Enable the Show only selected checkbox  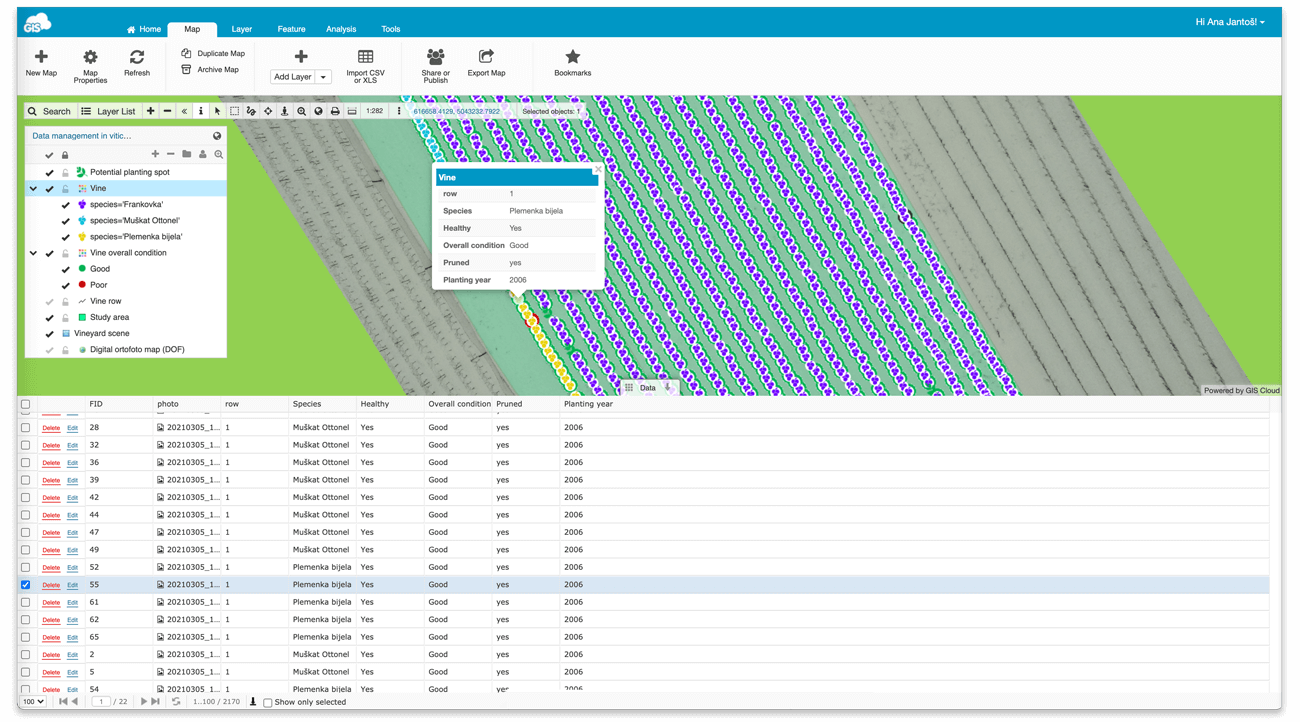pos(268,703)
